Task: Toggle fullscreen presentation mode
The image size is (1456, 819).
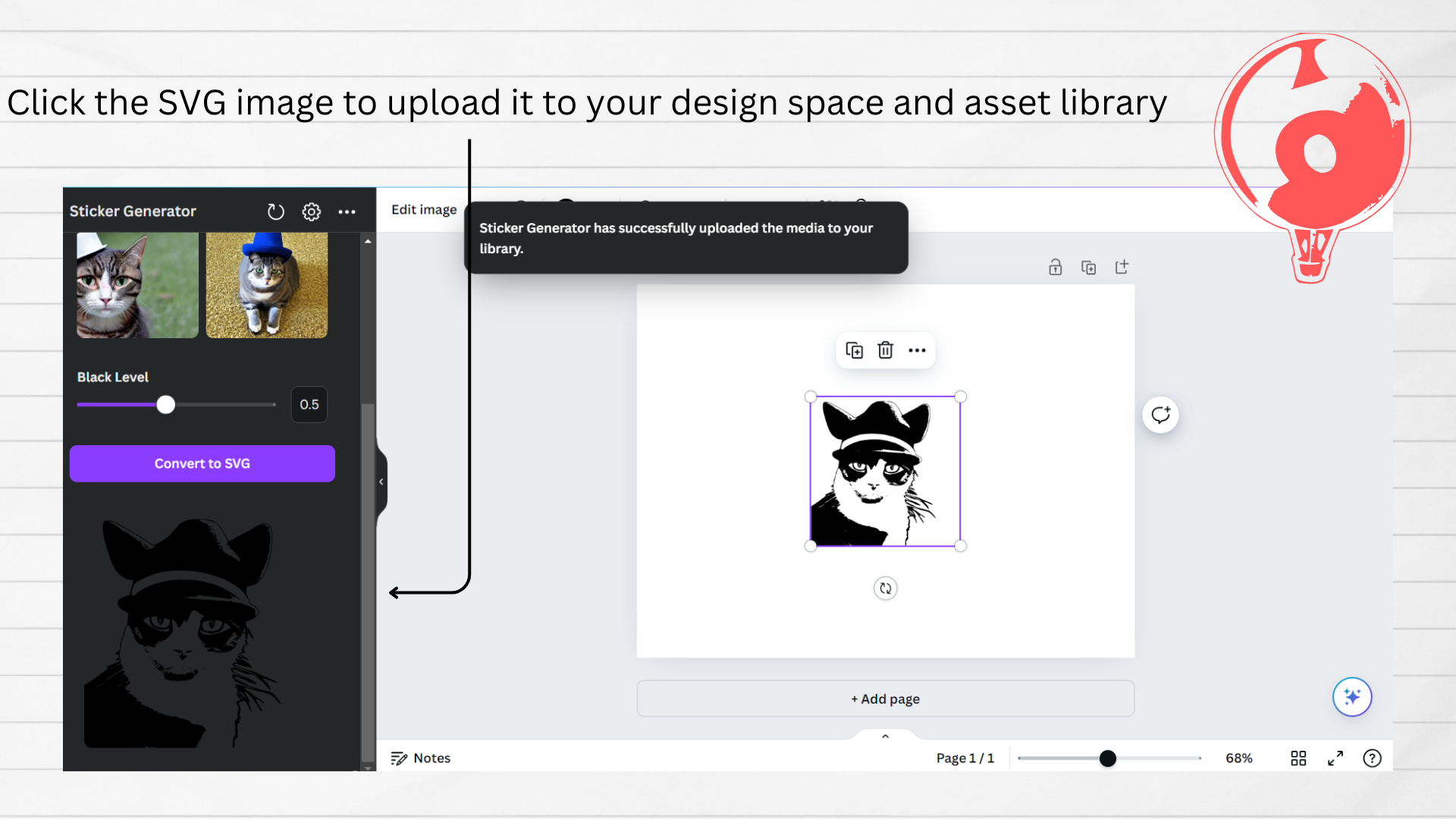Action: click(1335, 758)
